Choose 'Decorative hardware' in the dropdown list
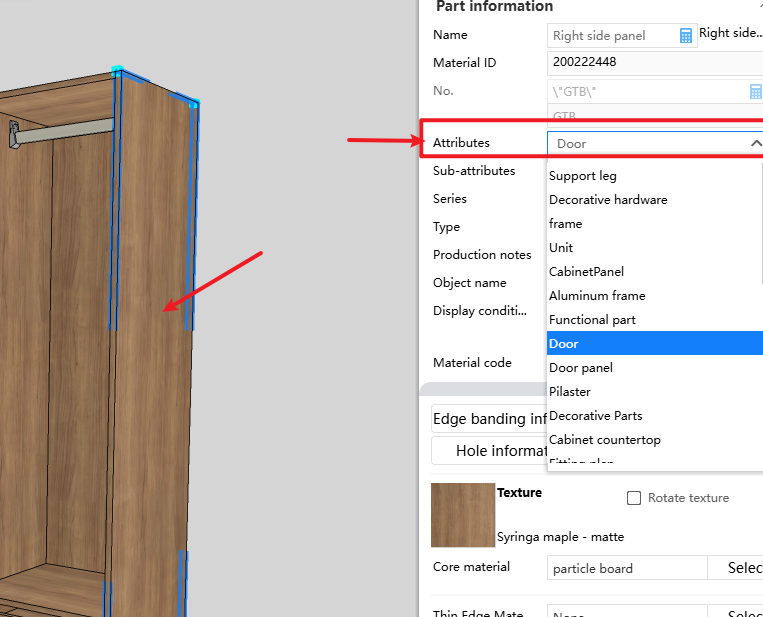The width and height of the screenshot is (763, 617). 608,200
